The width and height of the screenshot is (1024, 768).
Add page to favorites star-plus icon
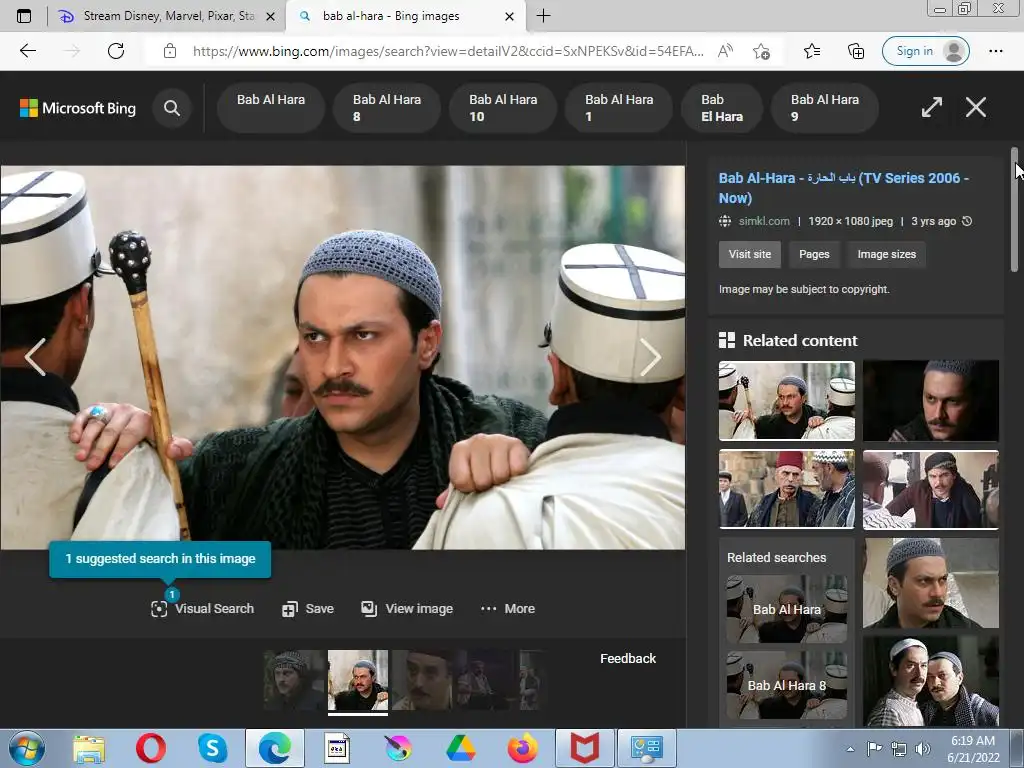click(761, 51)
